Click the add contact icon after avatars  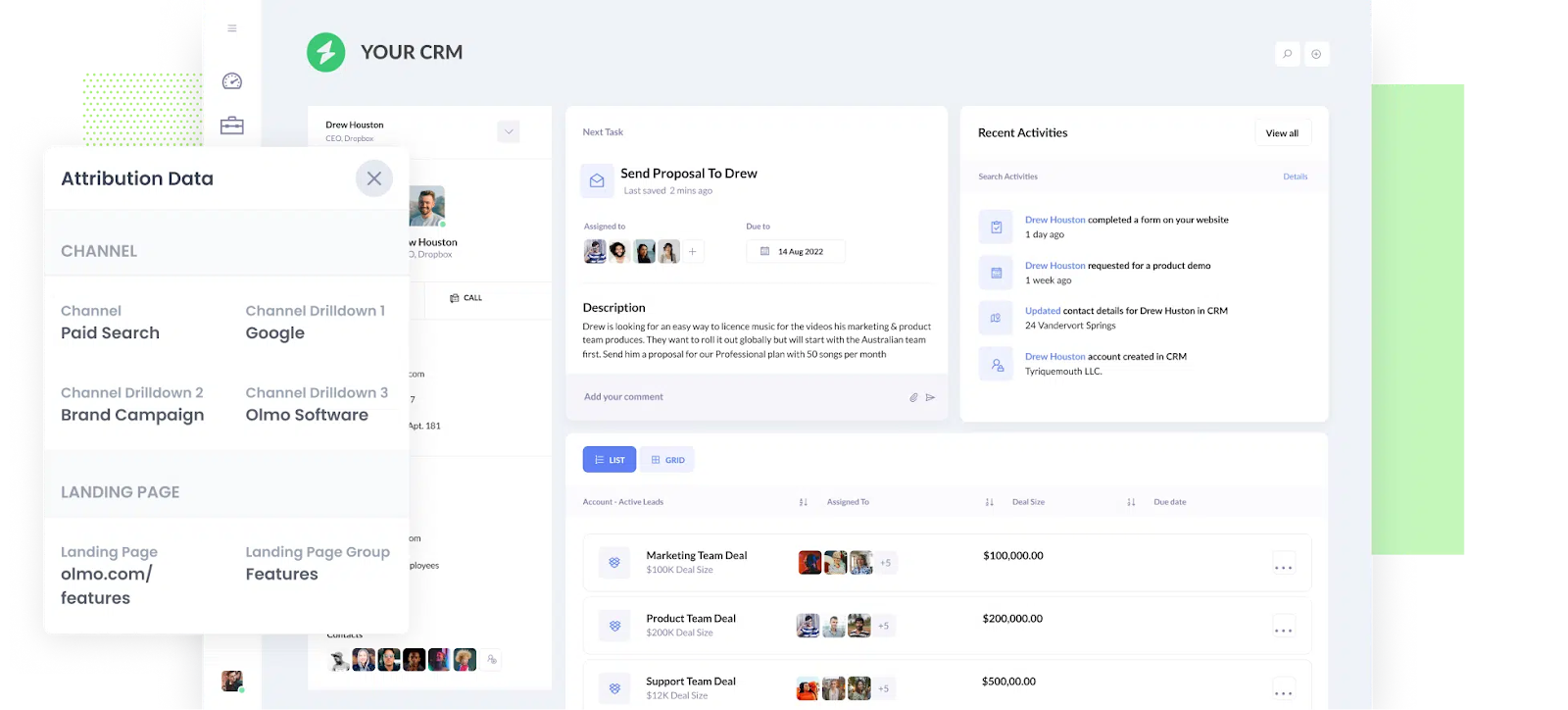click(x=492, y=660)
